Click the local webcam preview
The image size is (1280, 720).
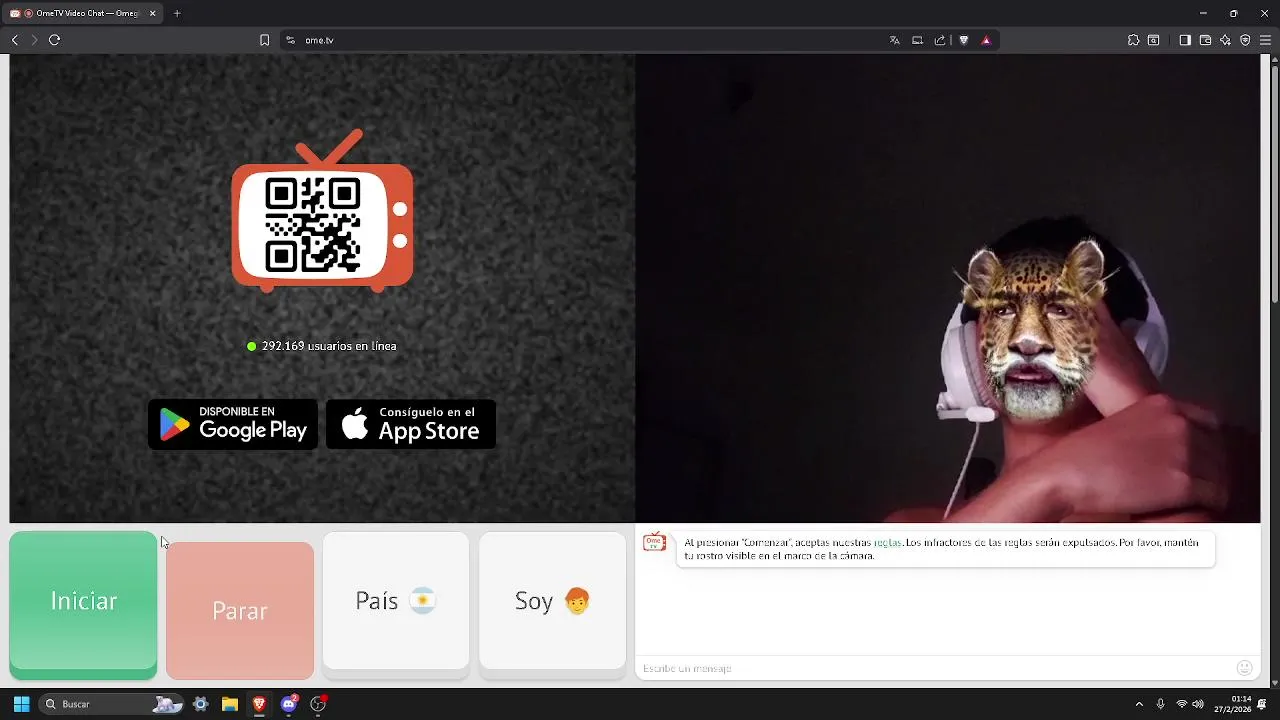click(948, 289)
